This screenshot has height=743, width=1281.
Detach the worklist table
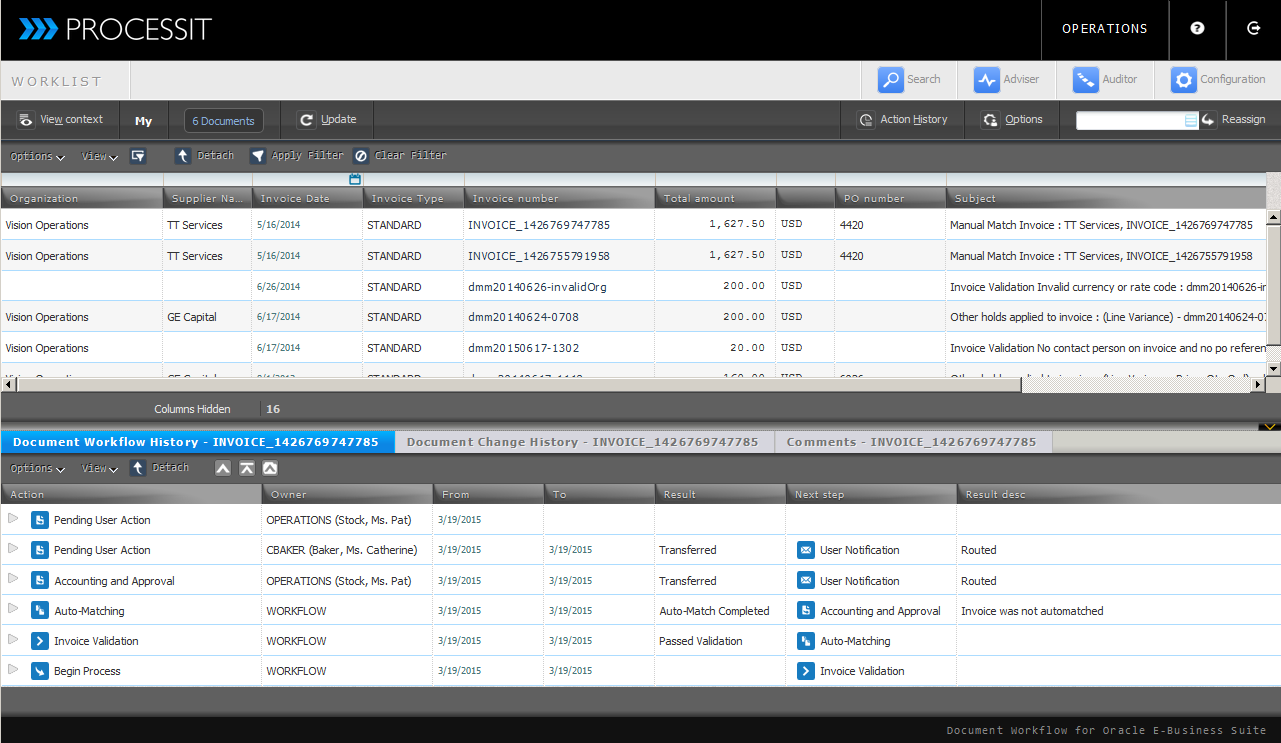point(204,156)
